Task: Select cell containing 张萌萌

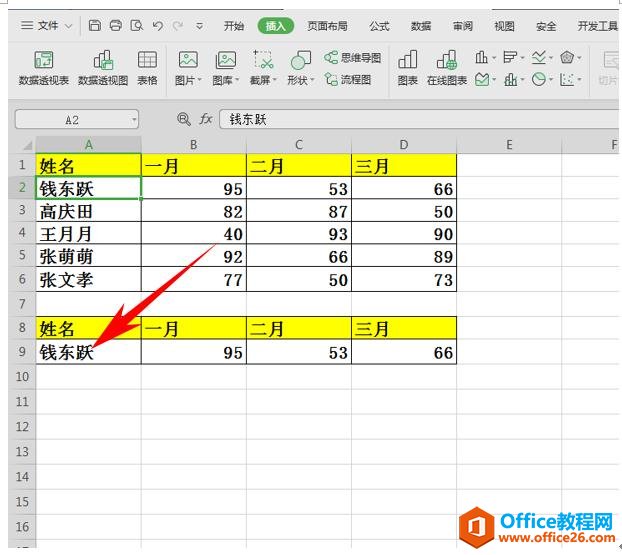Action: (88, 255)
